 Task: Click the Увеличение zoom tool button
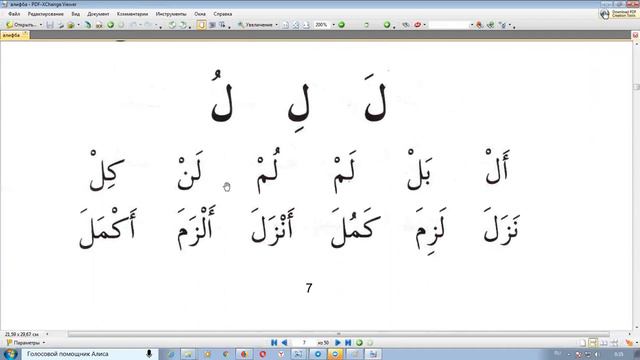(x=255, y=25)
